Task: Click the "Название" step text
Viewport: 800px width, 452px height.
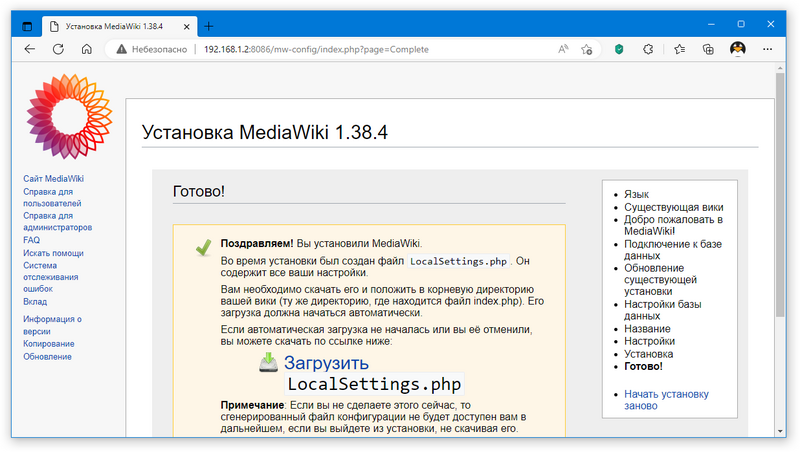Action: [647, 329]
